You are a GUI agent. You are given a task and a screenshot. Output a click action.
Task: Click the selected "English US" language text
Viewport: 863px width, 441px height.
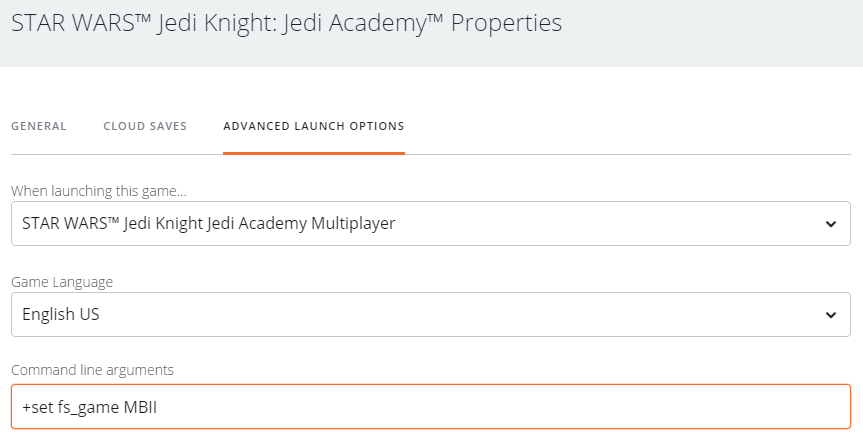click(61, 314)
